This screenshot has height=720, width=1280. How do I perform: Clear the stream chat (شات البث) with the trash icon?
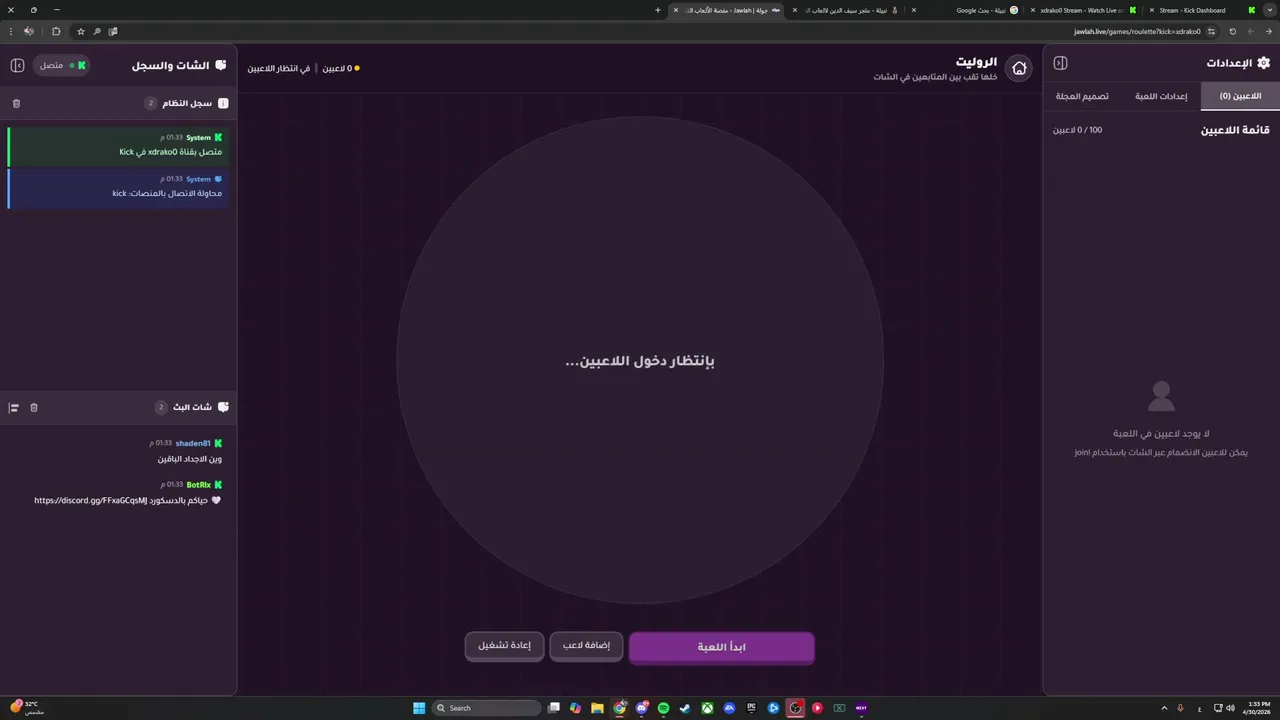coord(34,407)
